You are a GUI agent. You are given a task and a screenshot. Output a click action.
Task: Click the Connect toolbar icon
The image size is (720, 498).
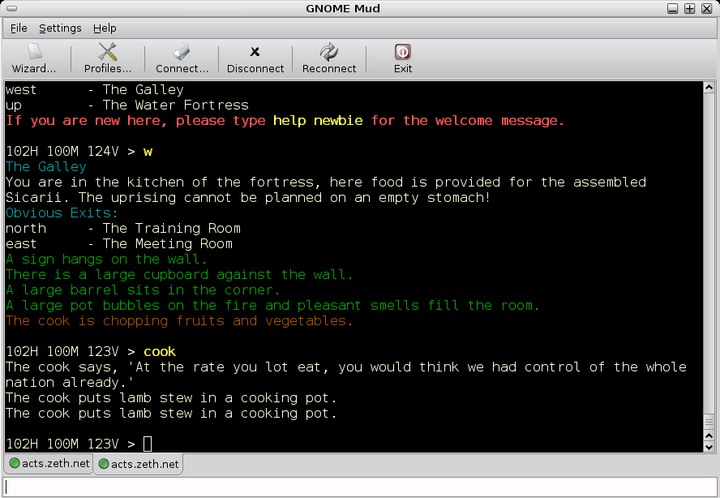click(x=181, y=58)
